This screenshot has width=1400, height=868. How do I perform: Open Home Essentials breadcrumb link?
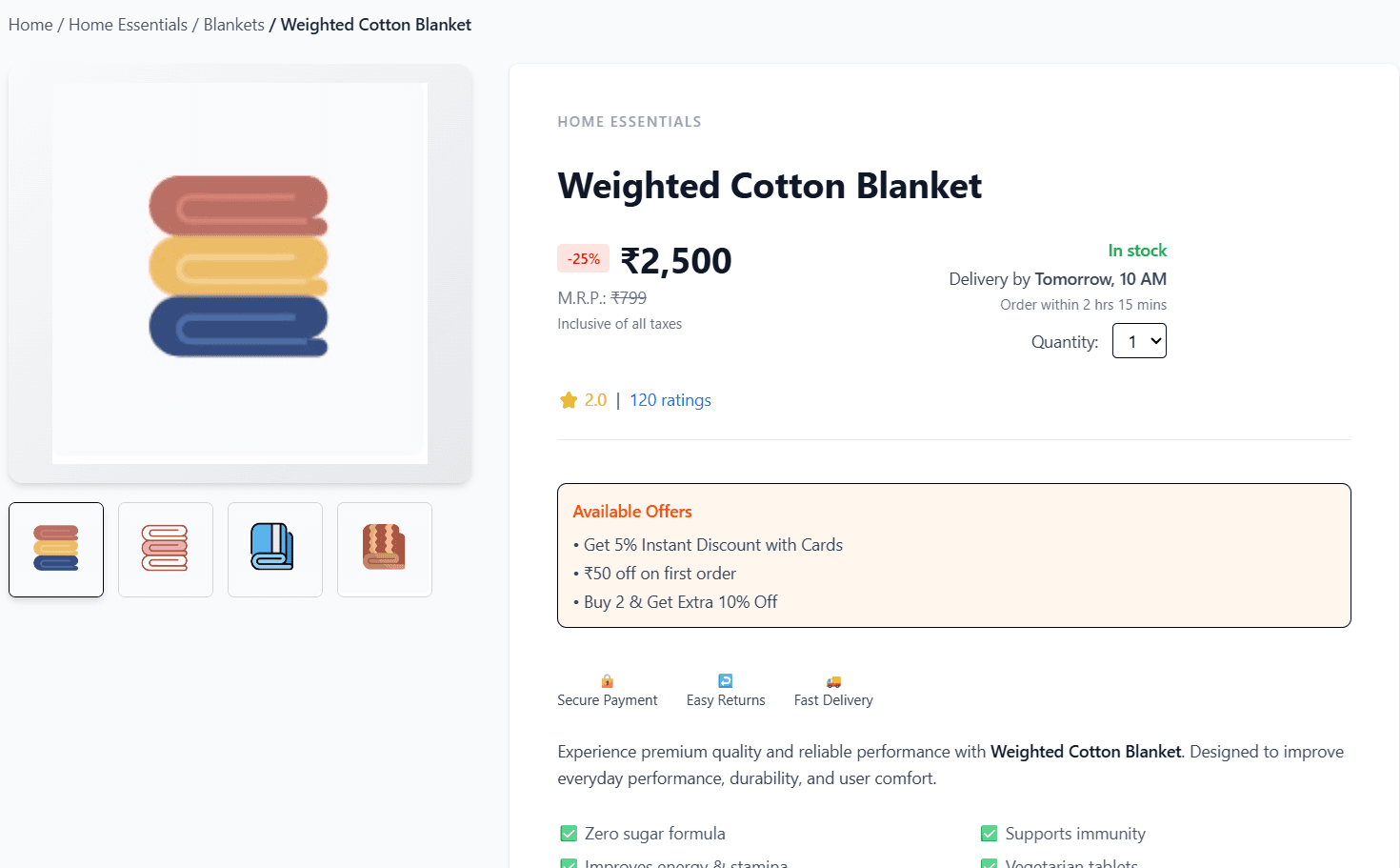pyautogui.click(x=128, y=25)
